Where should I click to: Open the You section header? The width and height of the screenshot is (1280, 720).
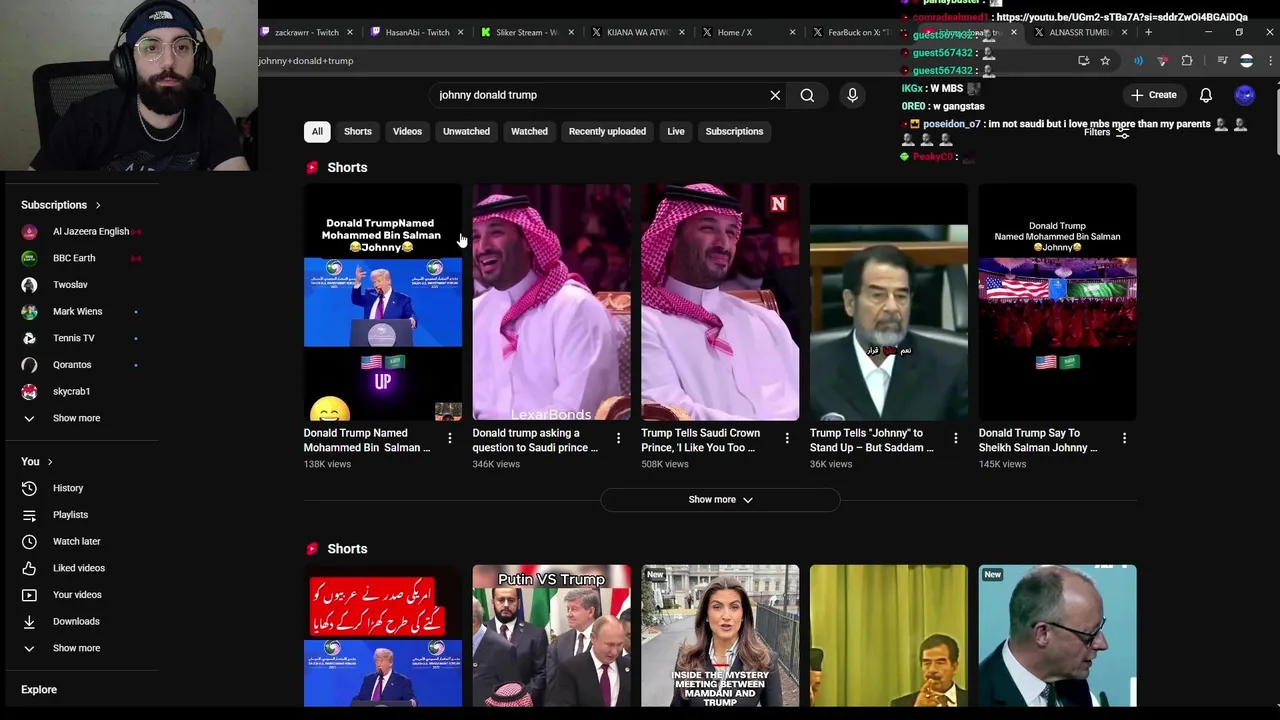click(36, 461)
